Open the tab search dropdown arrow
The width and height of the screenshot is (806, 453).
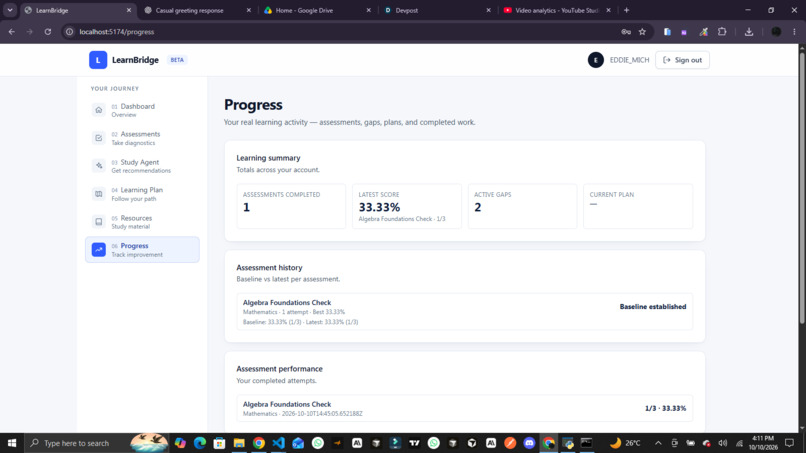coord(10,10)
